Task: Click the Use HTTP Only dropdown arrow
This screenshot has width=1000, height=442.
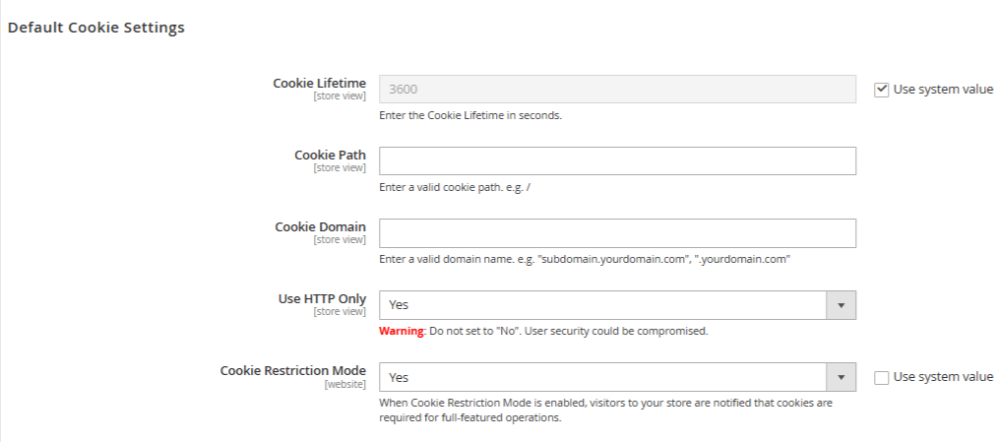Action: (x=840, y=305)
